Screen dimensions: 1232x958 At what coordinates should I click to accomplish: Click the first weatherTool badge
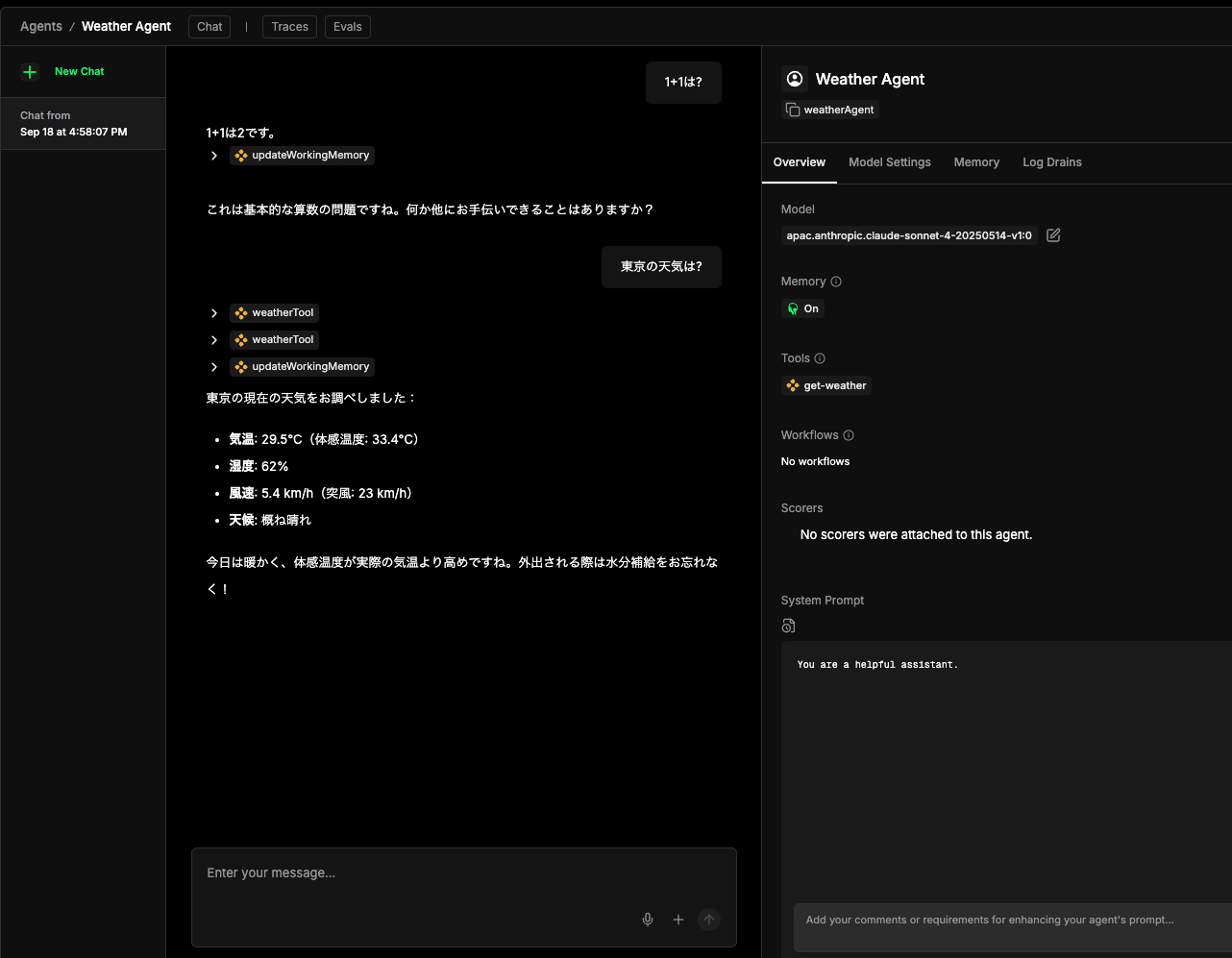pyautogui.click(x=274, y=313)
